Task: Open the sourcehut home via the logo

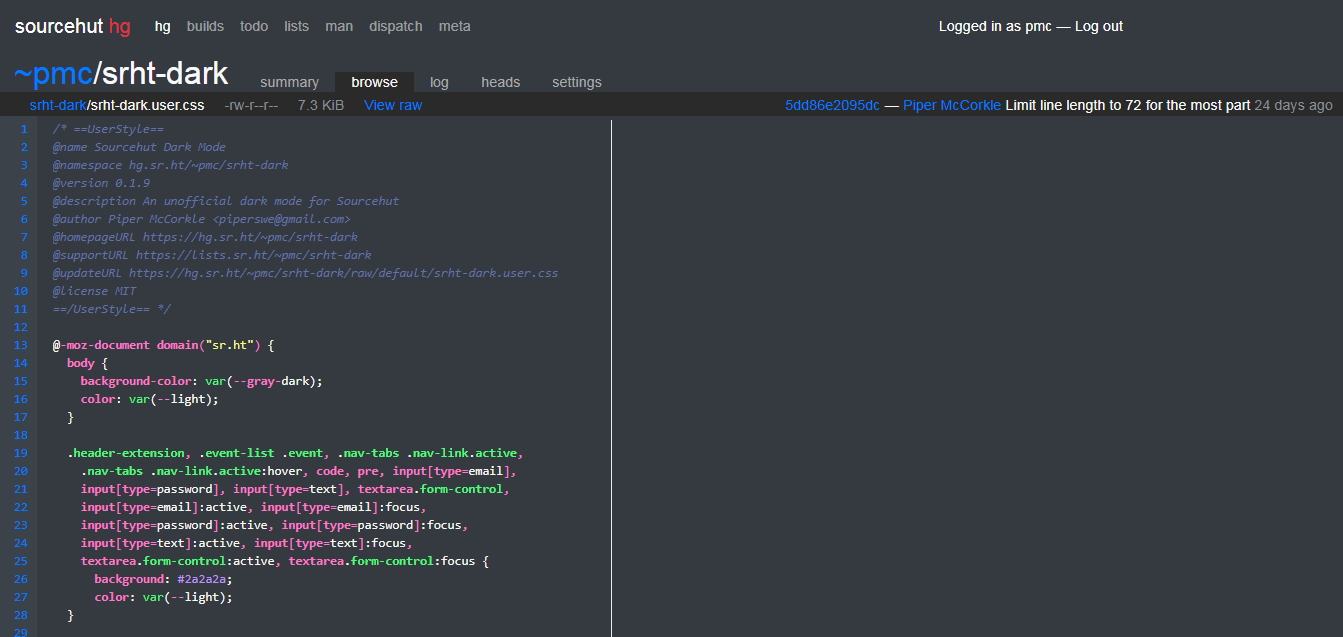Action: point(59,25)
